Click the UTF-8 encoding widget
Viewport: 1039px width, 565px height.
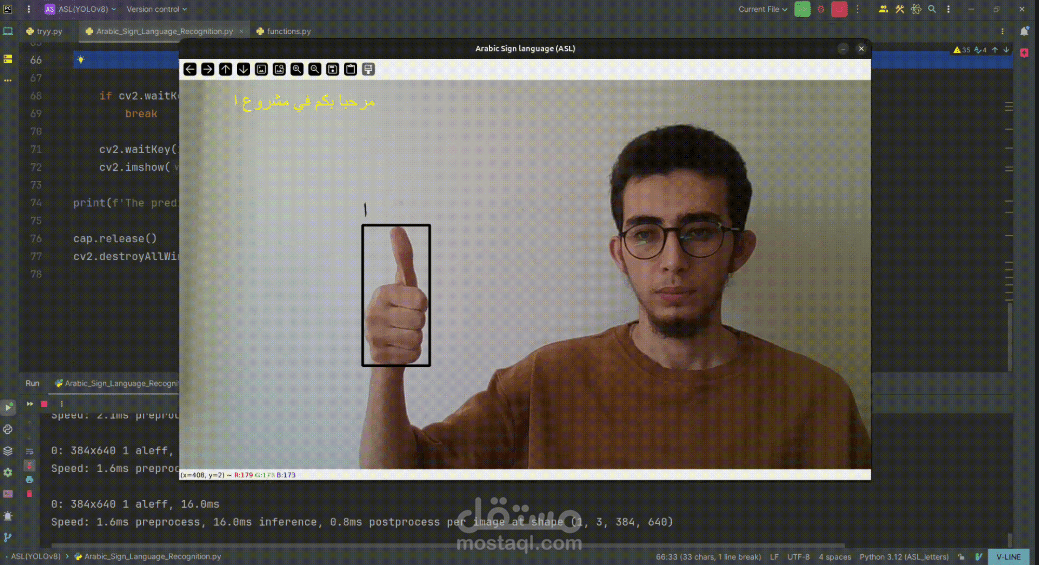click(798, 557)
